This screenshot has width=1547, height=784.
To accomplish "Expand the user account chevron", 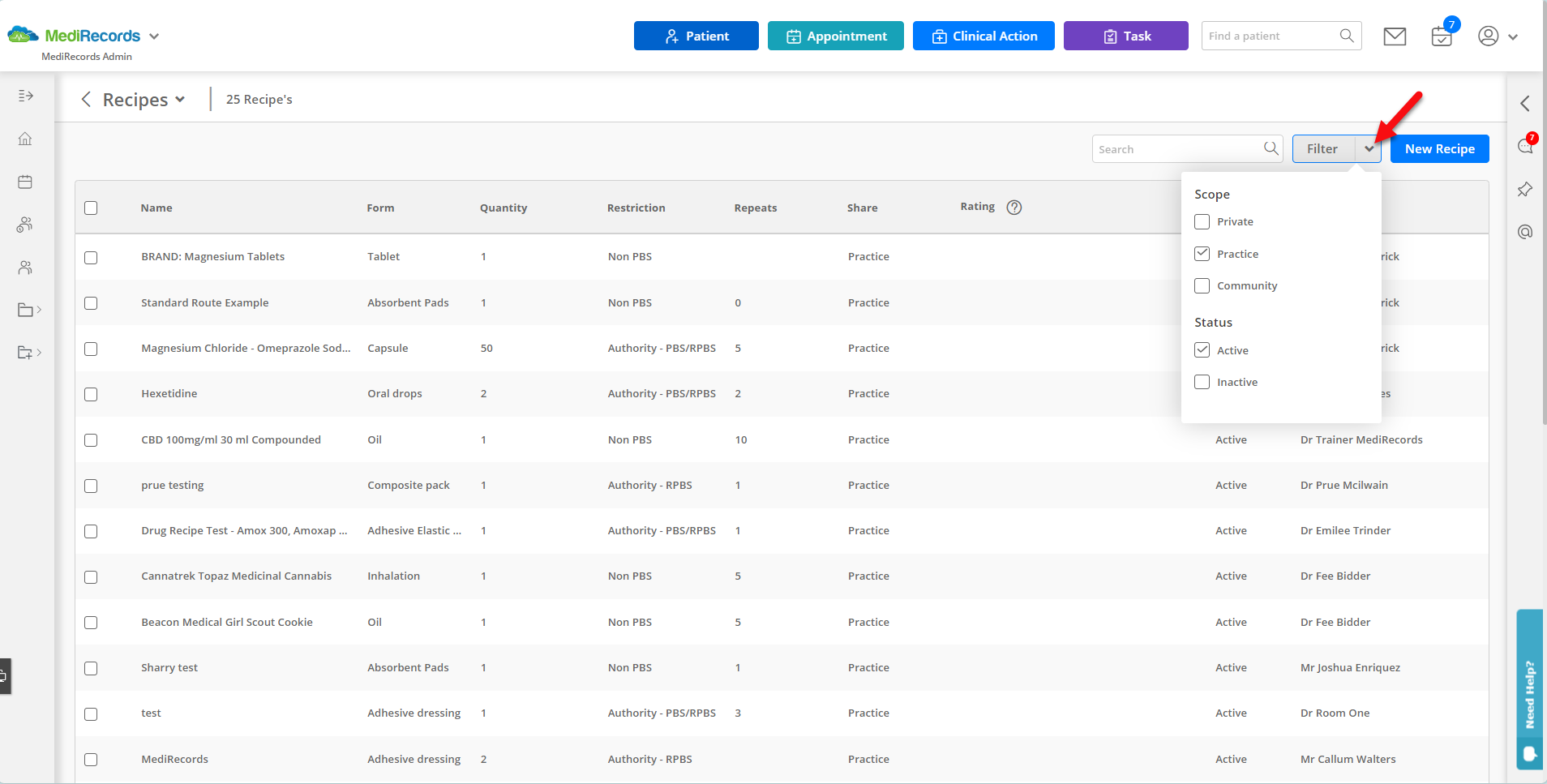I will click(1513, 36).
